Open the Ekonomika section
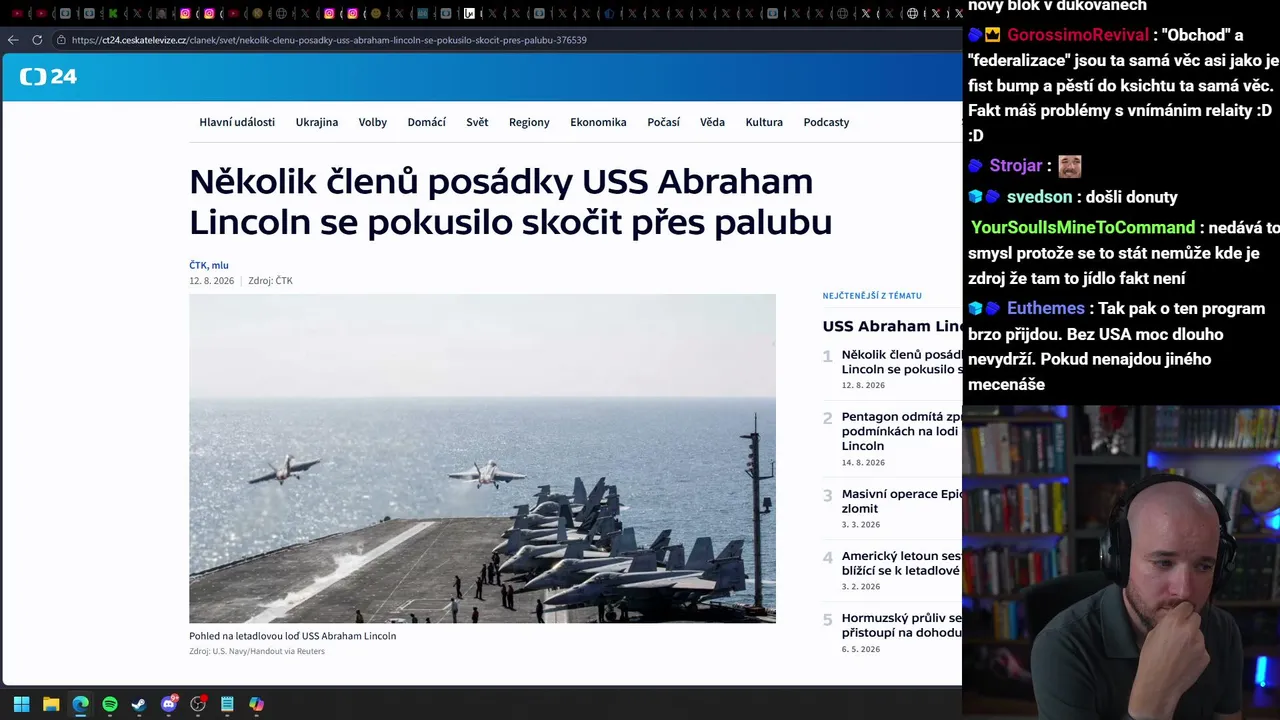The width and height of the screenshot is (1280, 720). [x=598, y=122]
